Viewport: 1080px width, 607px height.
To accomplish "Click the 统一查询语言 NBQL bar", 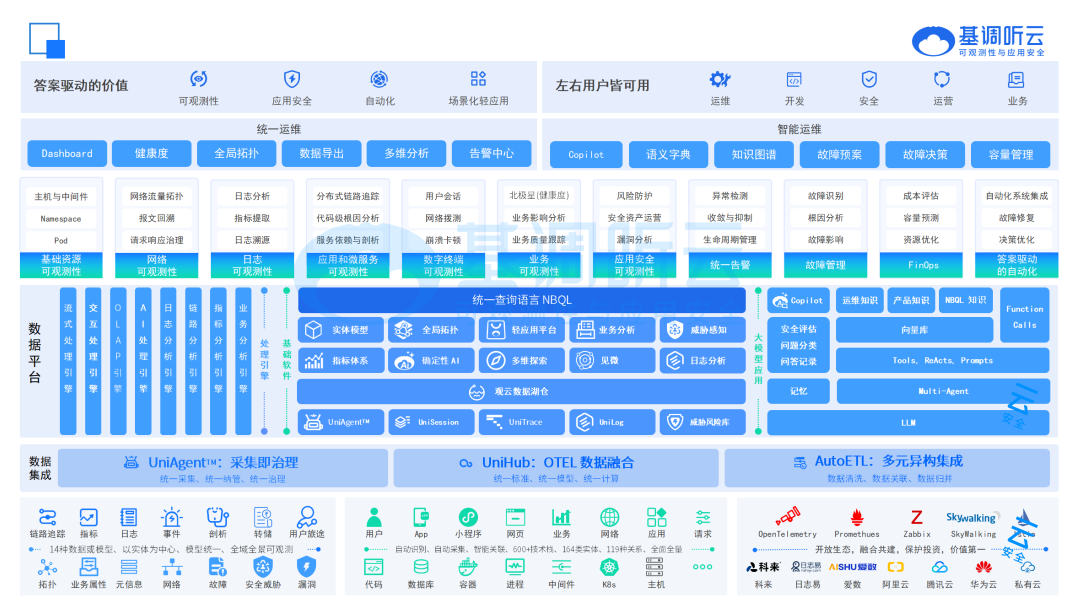I will [x=521, y=300].
